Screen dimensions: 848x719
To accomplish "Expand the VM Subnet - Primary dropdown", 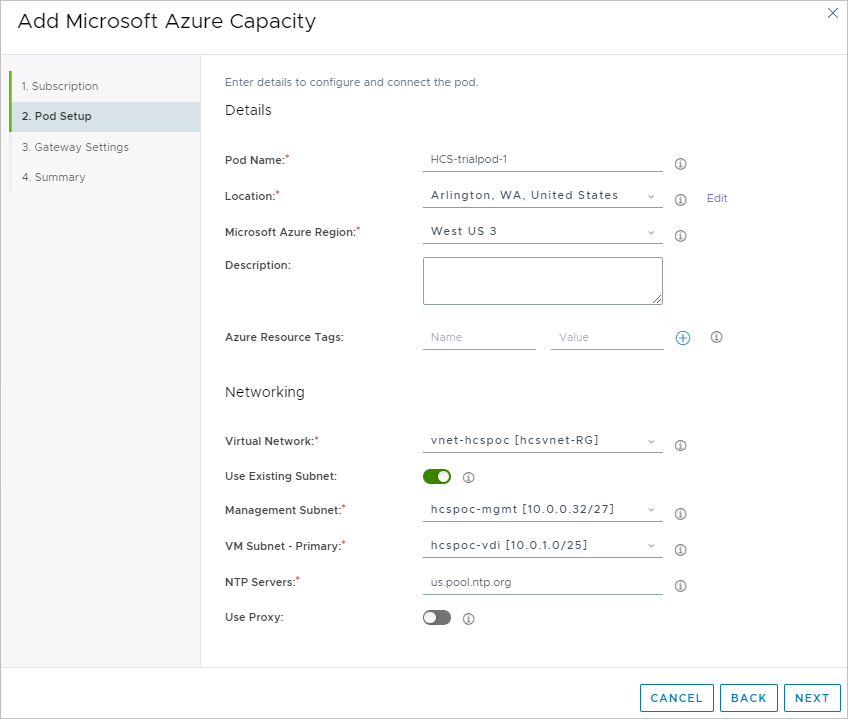I will [542, 545].
